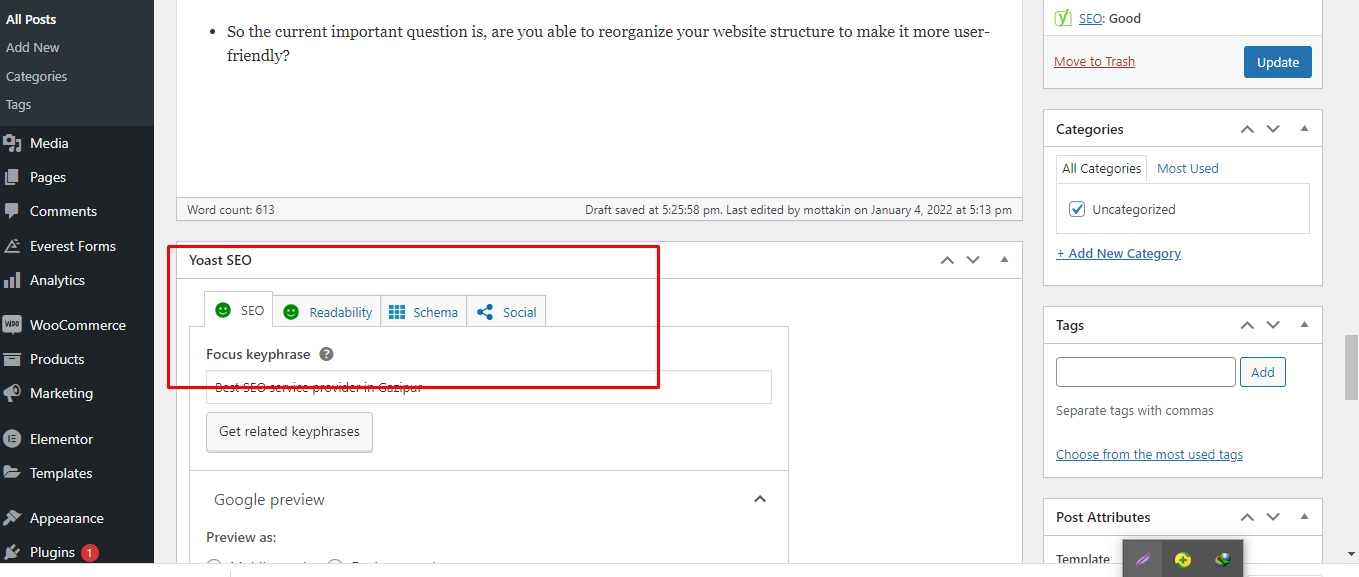Image resolution: width=1359 pixels, height=577 pixels.
Task: Collapse the Yoast SEO meta box
Action: 1004,259
